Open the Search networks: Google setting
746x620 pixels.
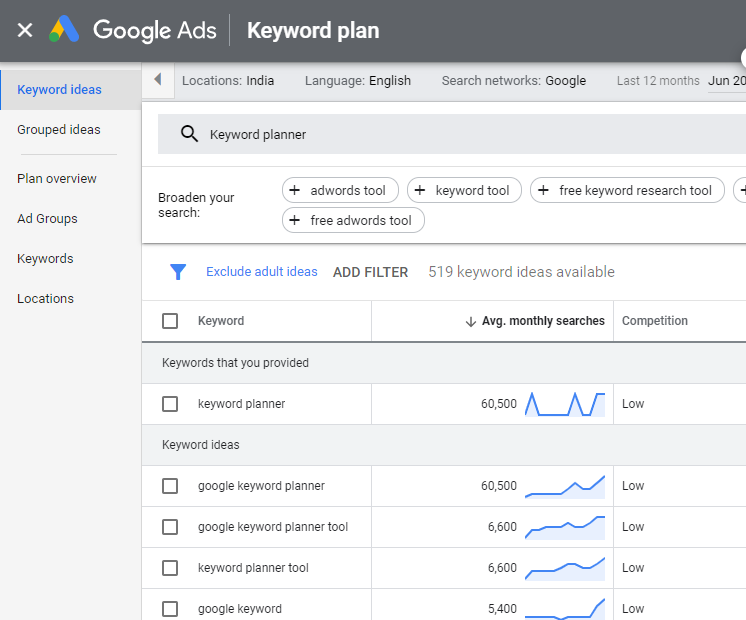[514, 80]
